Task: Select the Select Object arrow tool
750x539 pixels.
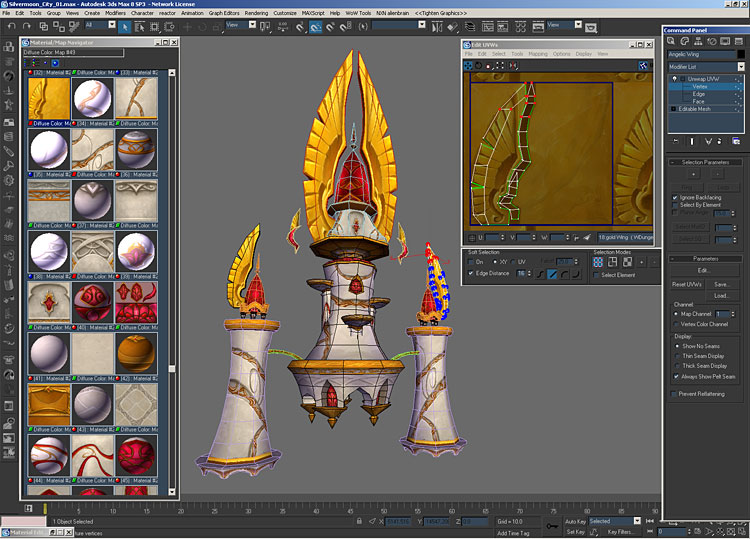Action: click(x=124, y=25)
